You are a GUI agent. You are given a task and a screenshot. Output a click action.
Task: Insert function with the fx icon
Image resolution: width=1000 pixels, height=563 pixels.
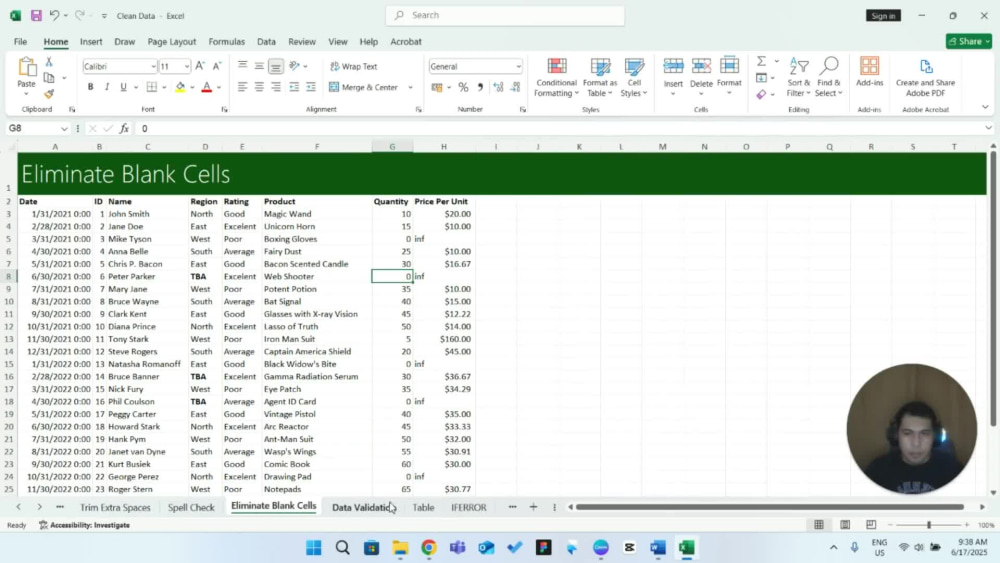(x=124, y=128)
